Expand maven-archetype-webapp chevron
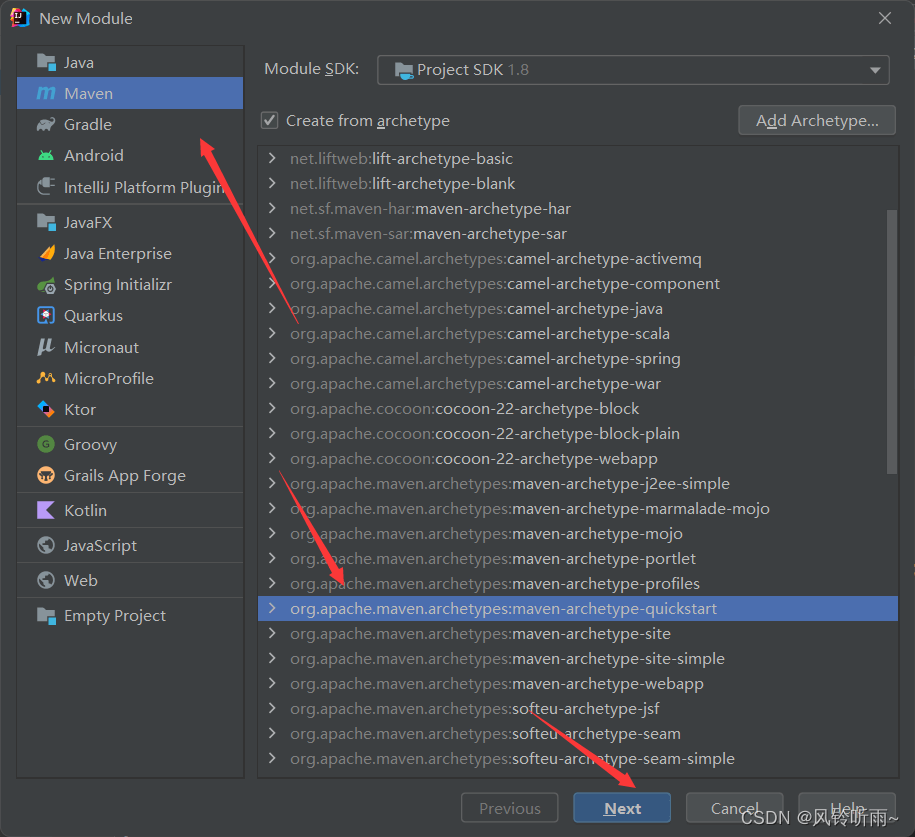Screen dimensions: 915x837 click(272, 684)
